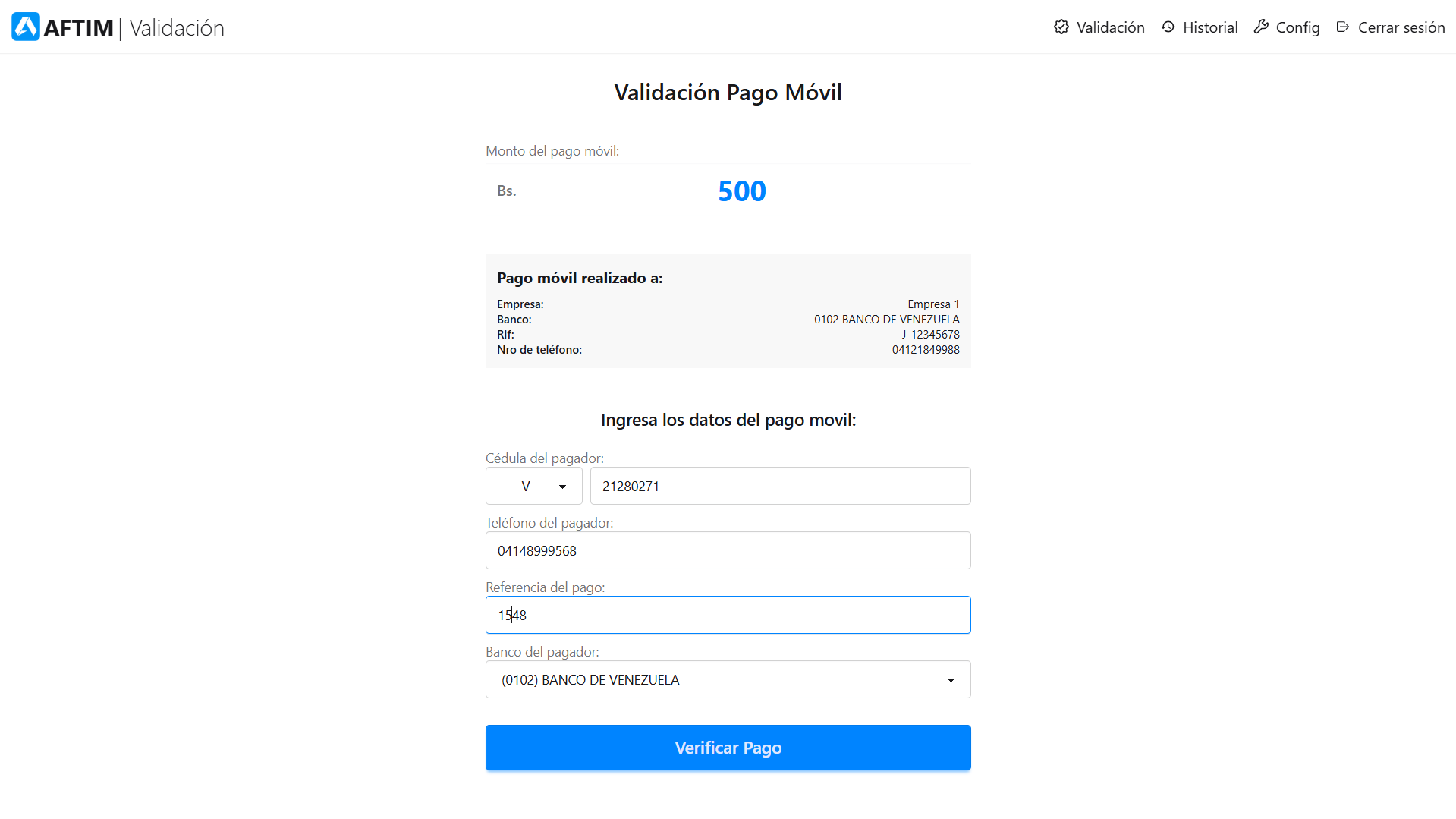Open the Validación menu item

tap(1110, 27)
